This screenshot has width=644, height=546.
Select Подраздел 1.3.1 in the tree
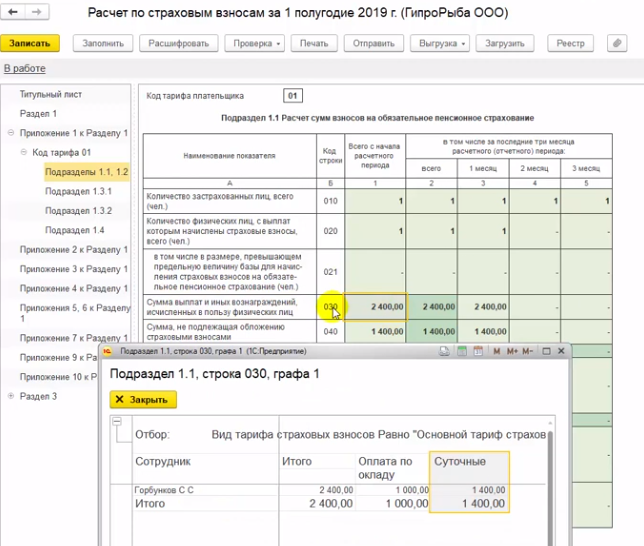[78, 191]
